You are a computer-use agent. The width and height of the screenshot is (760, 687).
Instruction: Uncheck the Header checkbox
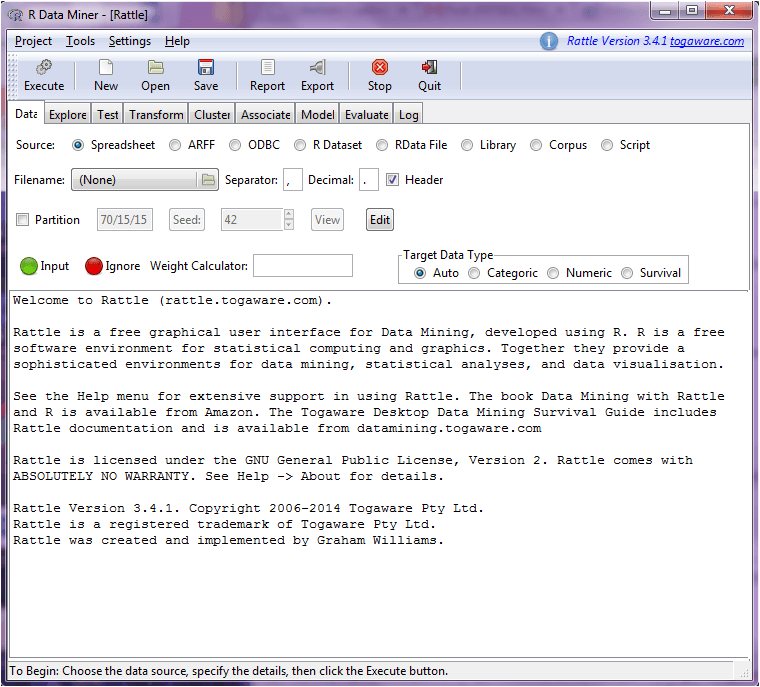pos(393,180)
